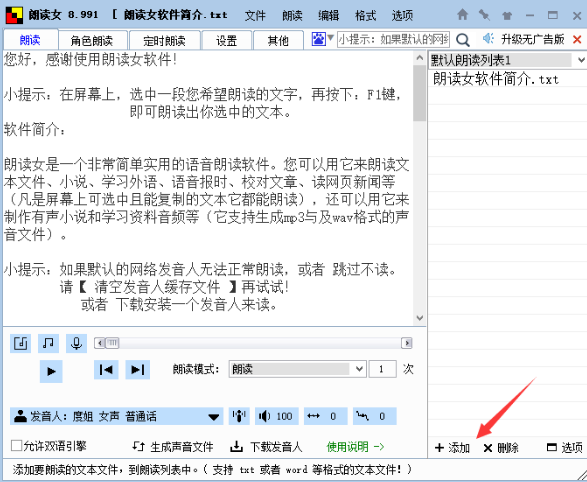Close the 升级无广告版 banner with red X
The image size is (587, 482).
click(x=577, y=39)
